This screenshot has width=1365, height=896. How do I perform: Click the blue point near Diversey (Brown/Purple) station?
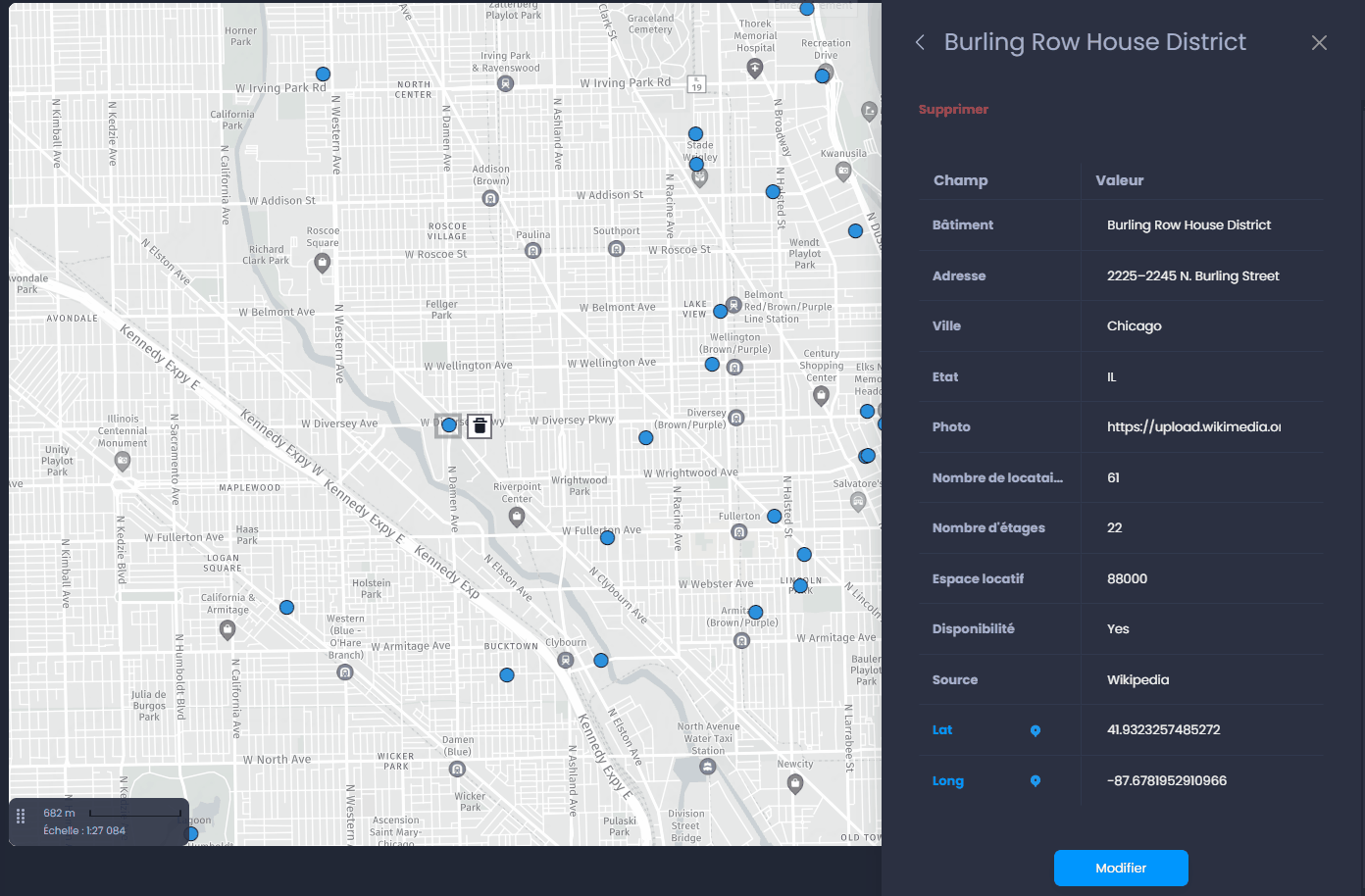tap(646, 438)
